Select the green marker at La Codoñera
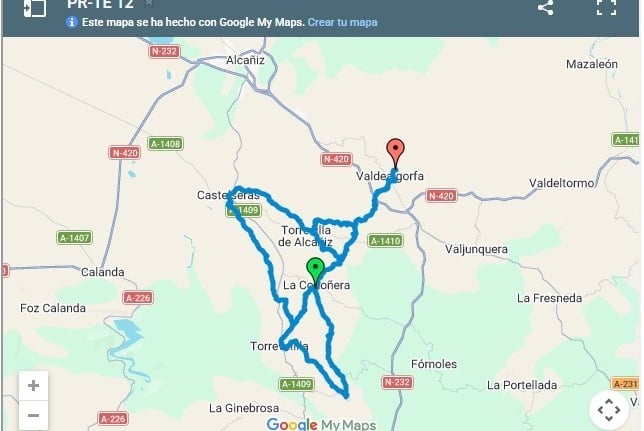 [x=315, y=271]
